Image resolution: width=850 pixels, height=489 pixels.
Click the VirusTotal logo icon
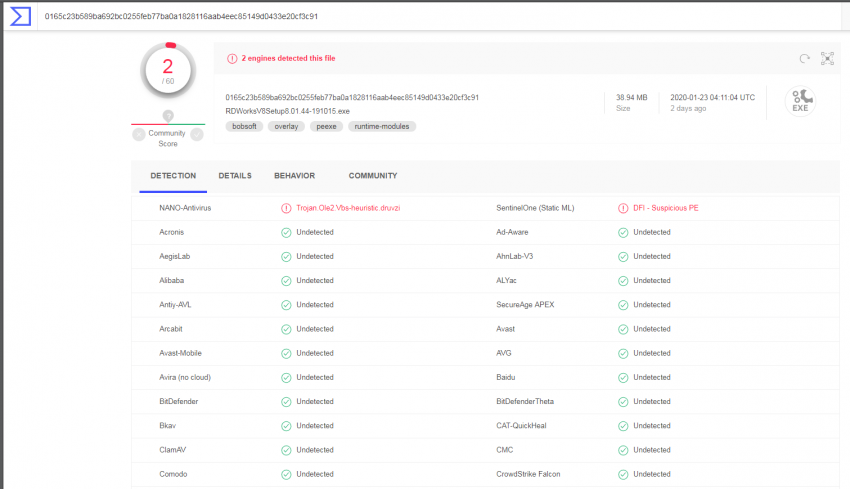click(x=19, y=16)
